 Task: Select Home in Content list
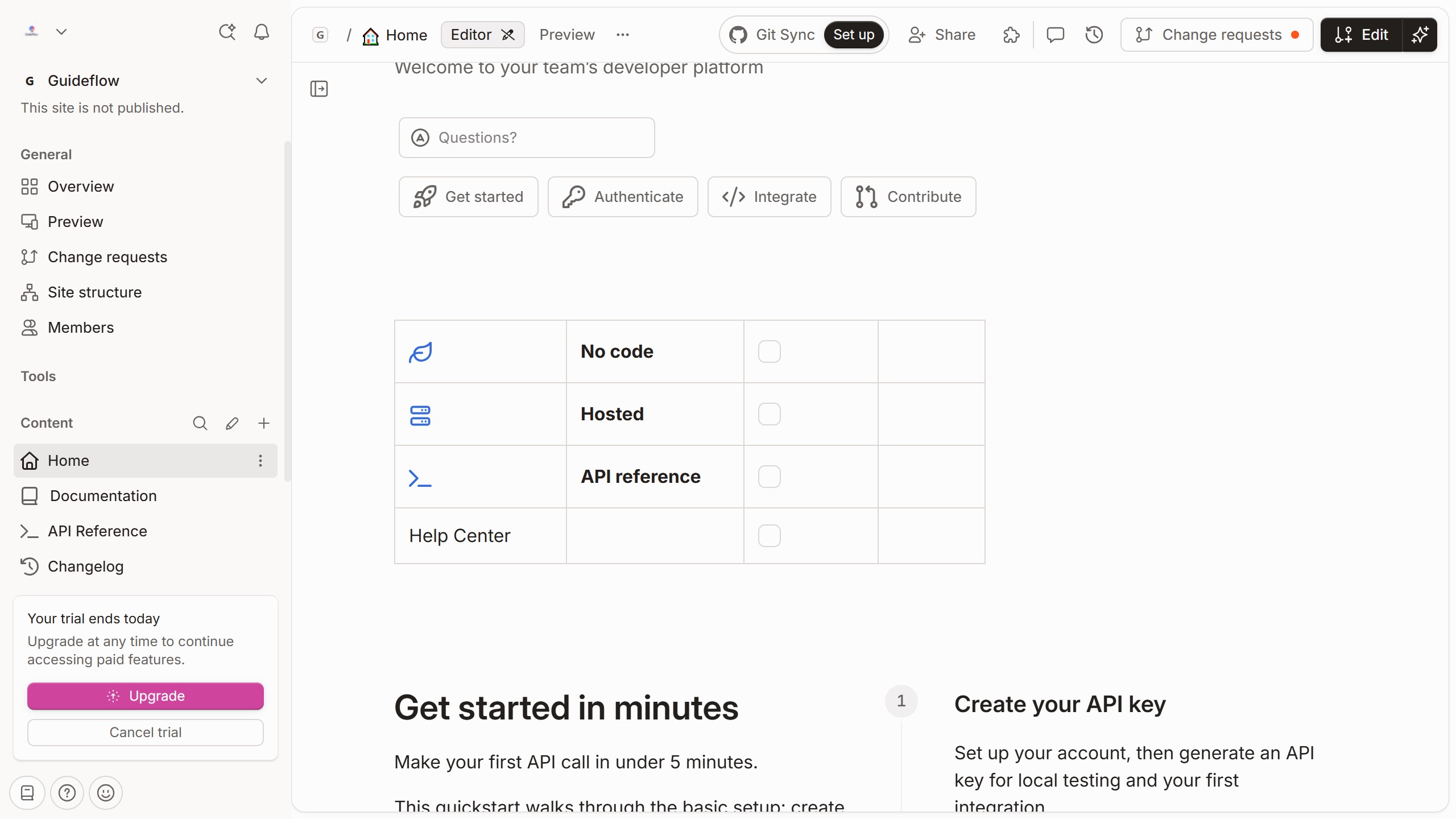pyautogui.click(x=146, y=461)
